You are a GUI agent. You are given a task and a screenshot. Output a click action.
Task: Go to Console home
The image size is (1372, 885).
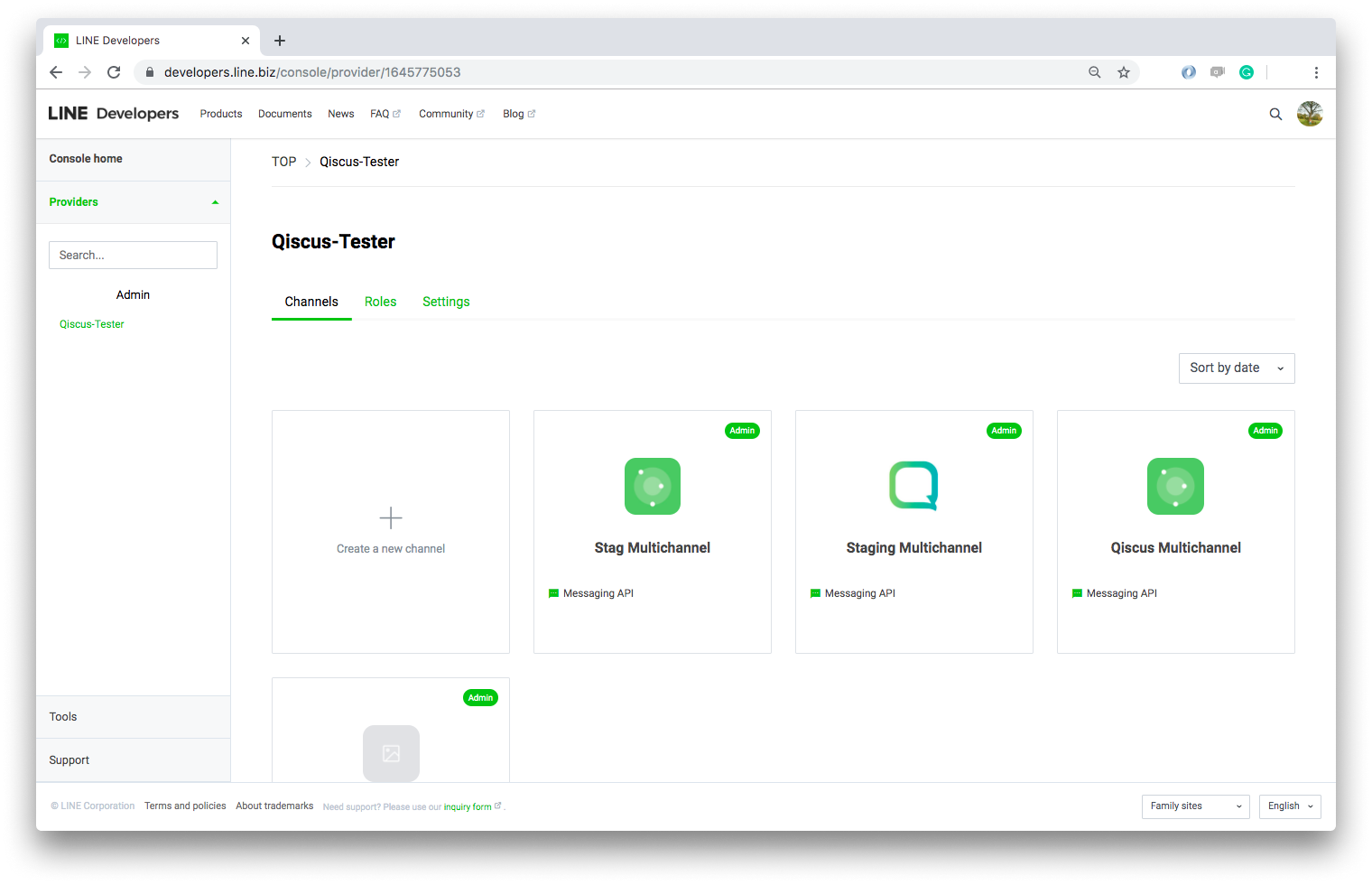point(133,159)
